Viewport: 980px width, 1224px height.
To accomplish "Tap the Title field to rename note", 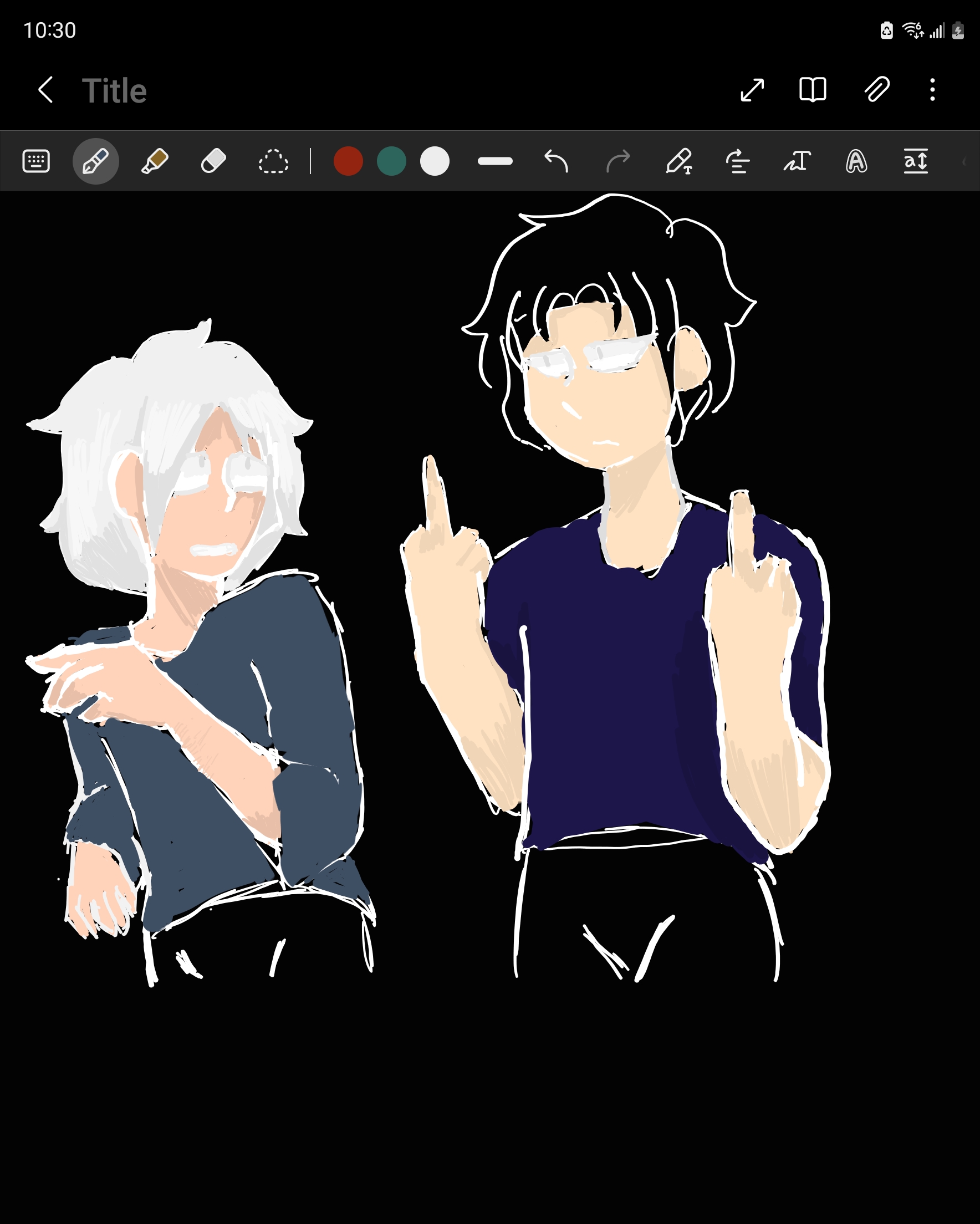I will 114,91.
